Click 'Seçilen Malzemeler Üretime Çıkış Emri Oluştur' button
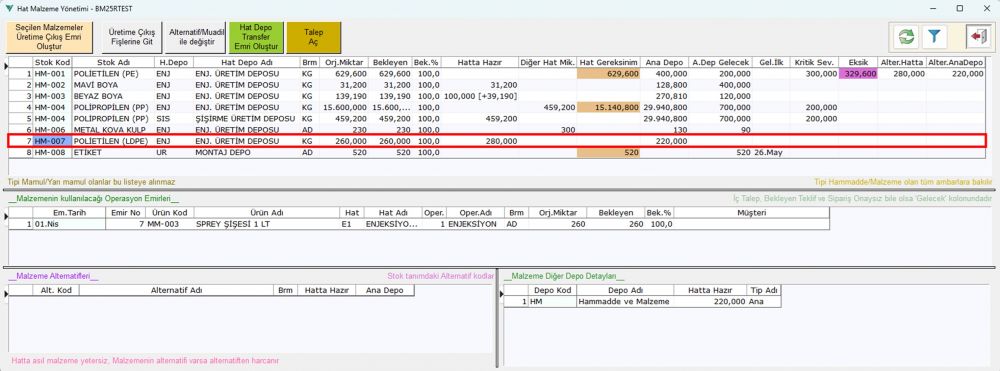Viewport: 1000px width, 371px height. pyautogui.click(x=49, y=37)
